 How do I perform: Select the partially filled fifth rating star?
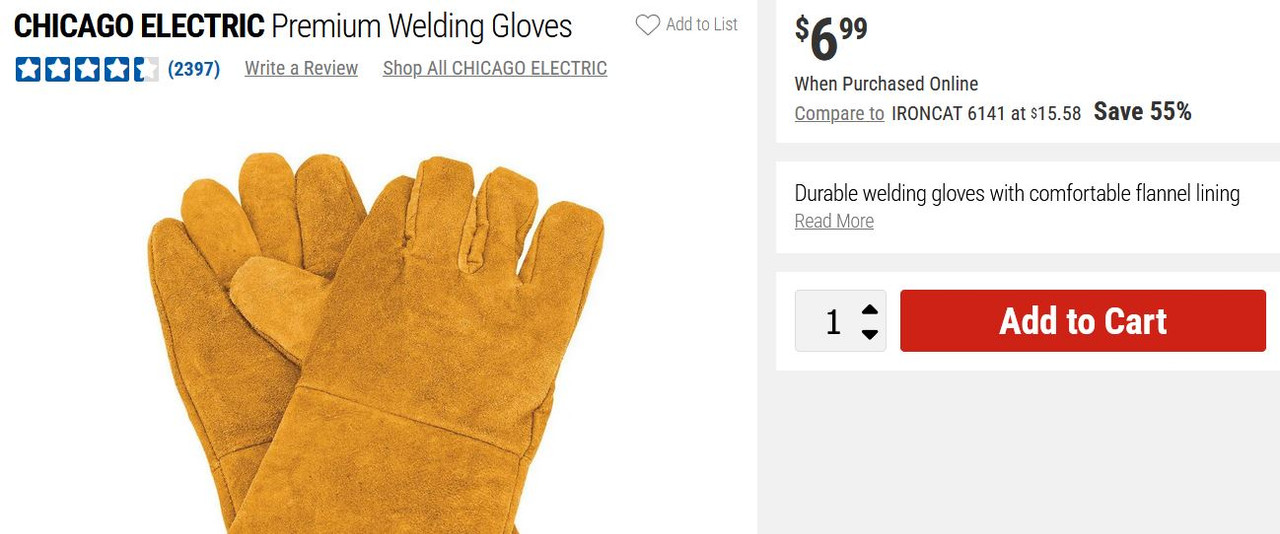coord(146,69)
